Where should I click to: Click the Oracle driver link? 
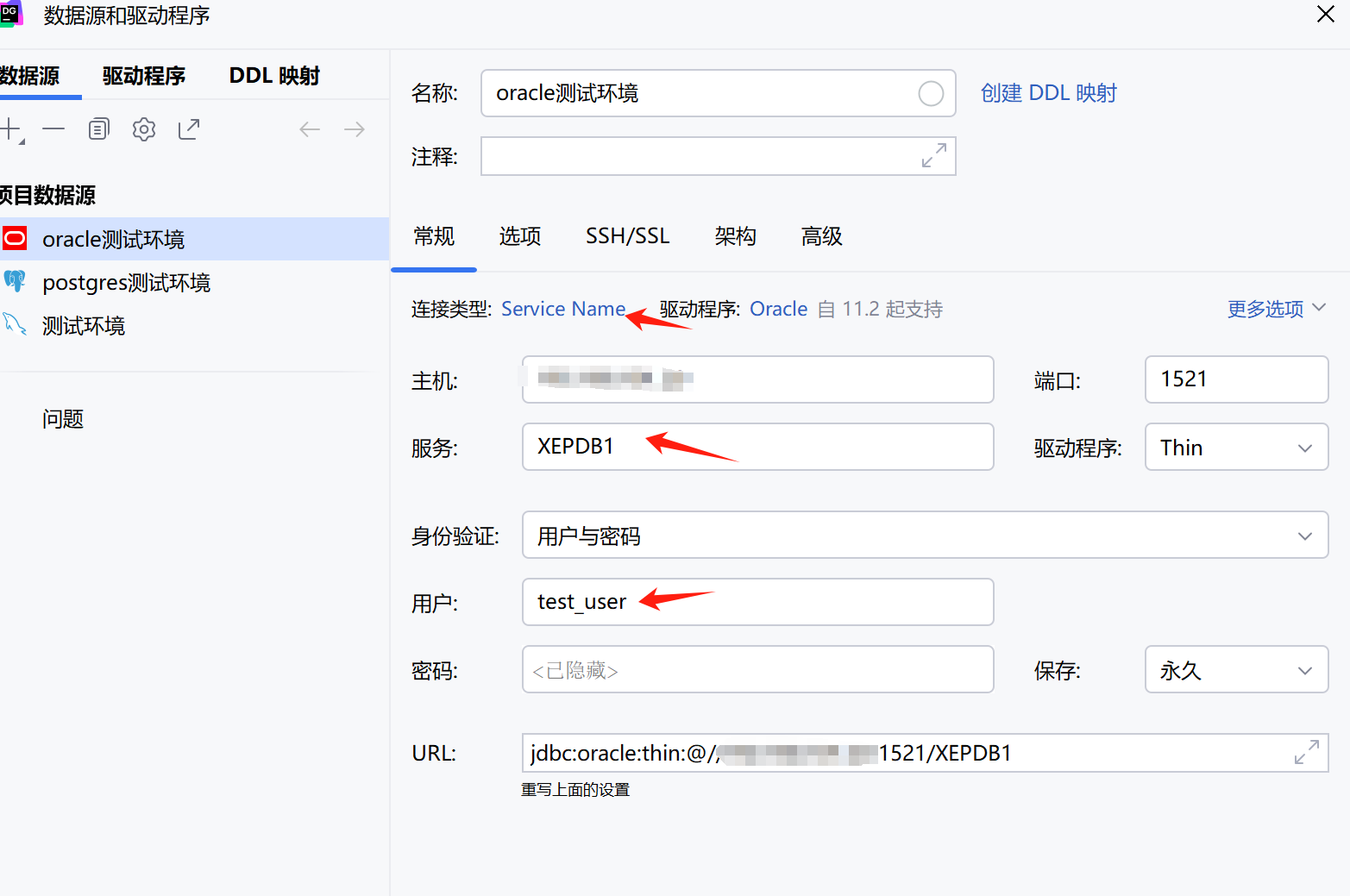779,309
